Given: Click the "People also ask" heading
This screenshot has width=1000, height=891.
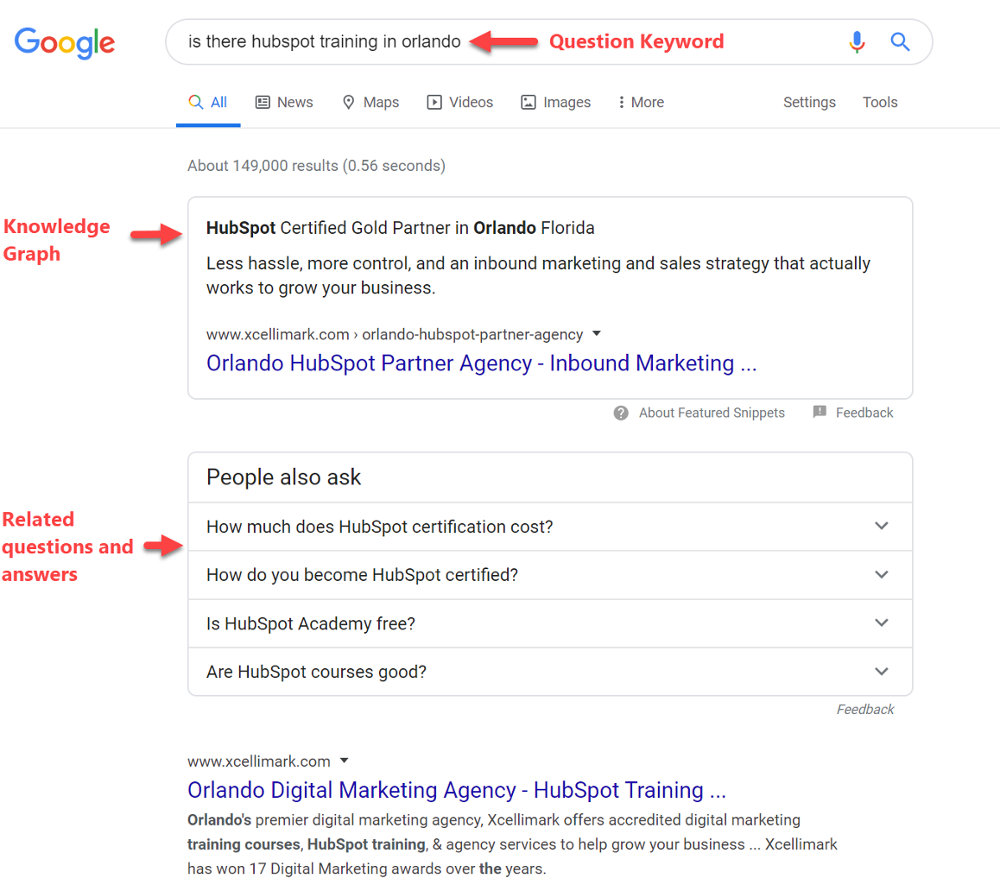Looking at the screenshot, I should (x=284, y=477).
